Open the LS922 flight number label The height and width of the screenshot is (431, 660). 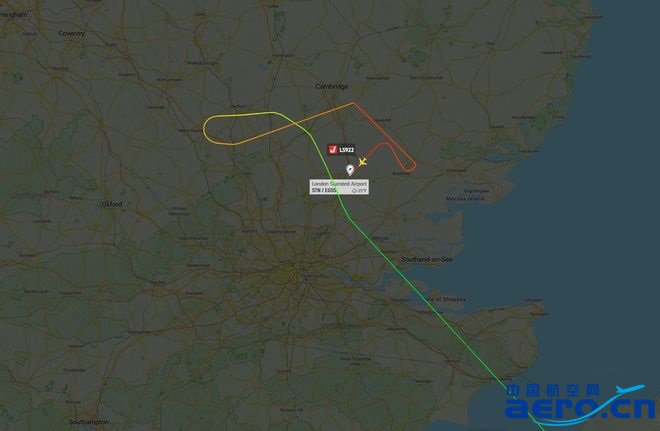point(347,150)
